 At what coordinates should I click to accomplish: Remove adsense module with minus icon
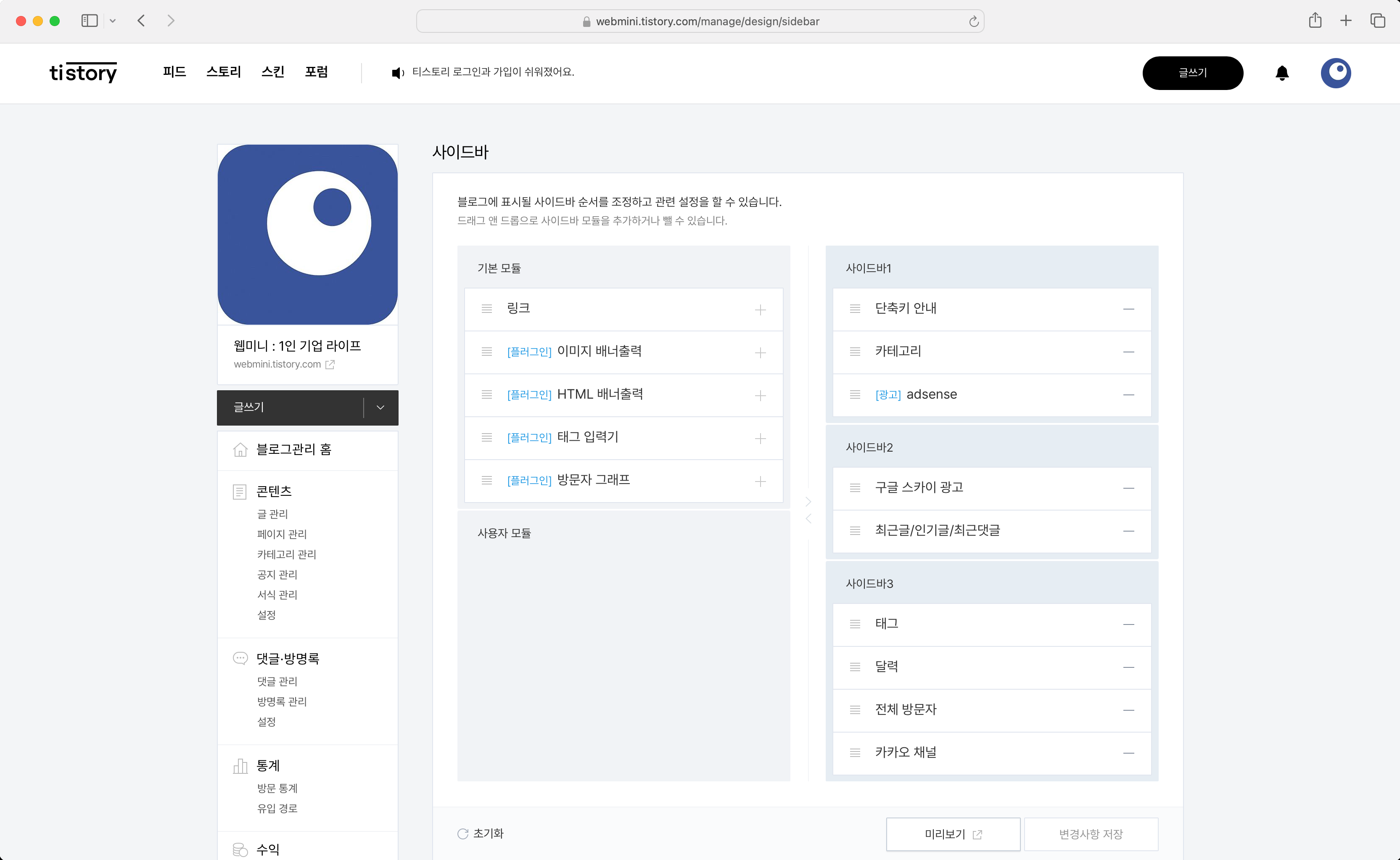click(1128, 395)
